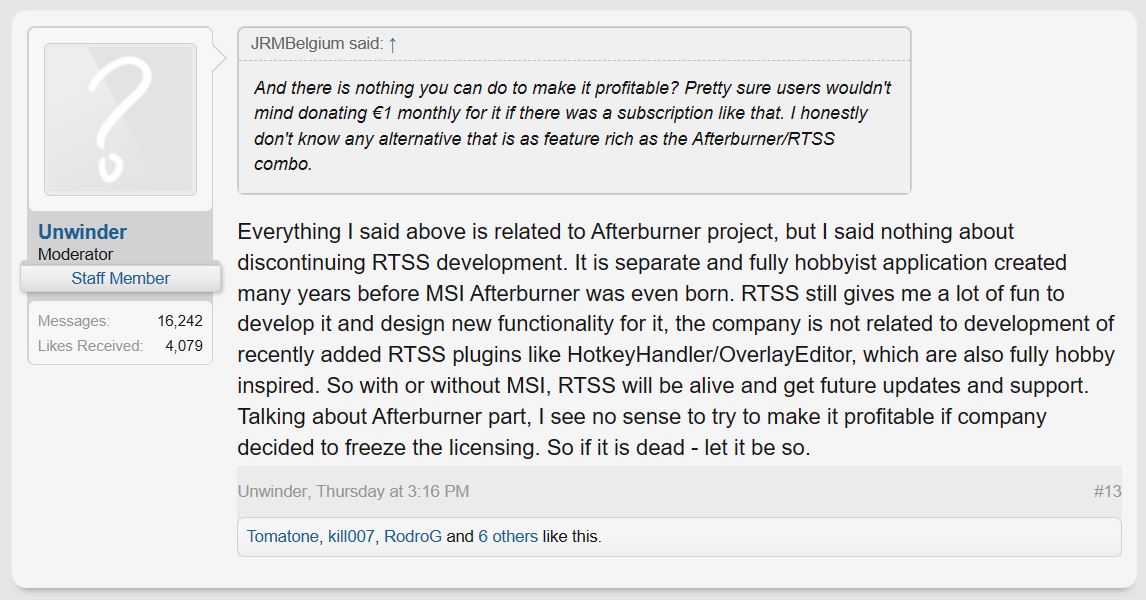
Task: Click the Likes Received label
Action: coord(91,346)
